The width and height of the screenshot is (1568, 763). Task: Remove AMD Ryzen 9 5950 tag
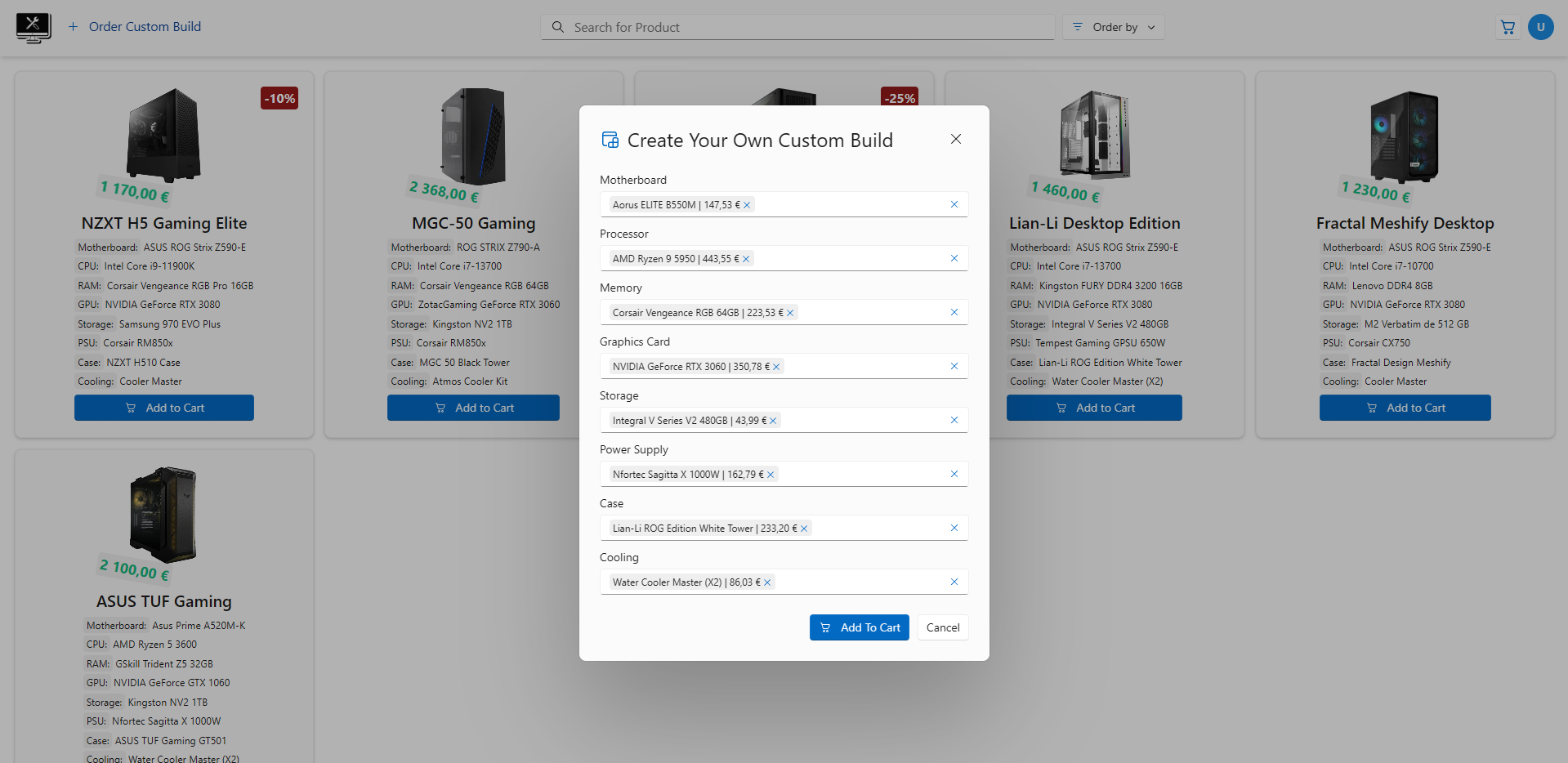(x=746, y=259)
